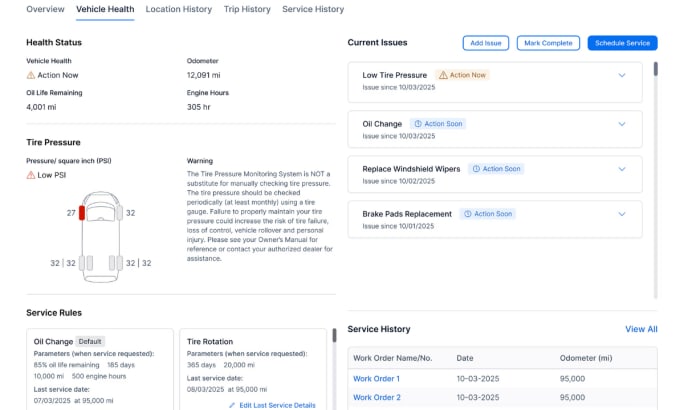Click View All for Service History

point(641,329)
